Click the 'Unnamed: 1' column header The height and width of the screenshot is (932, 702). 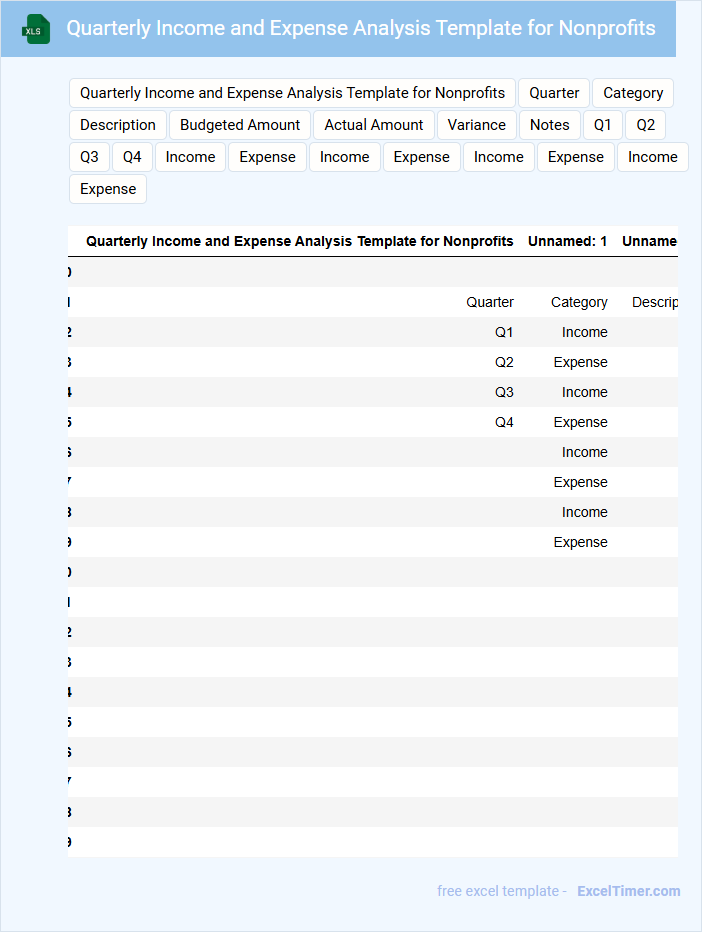pyautogui.click(x=567, y=241)
